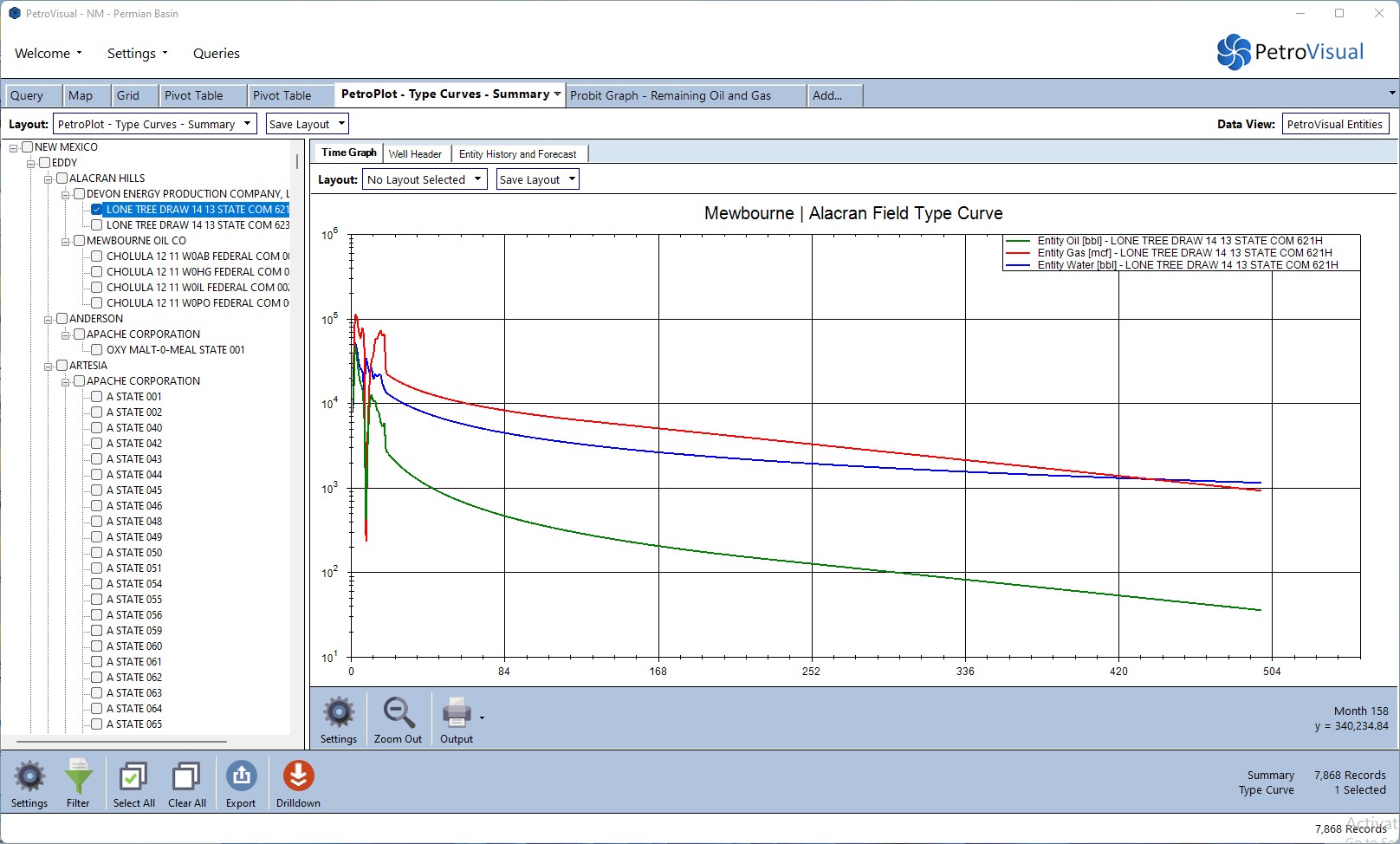The width and height of the screenshot is (1400, 844).
Task: Switch to the Well Header tab
Action: coord(415,153)
